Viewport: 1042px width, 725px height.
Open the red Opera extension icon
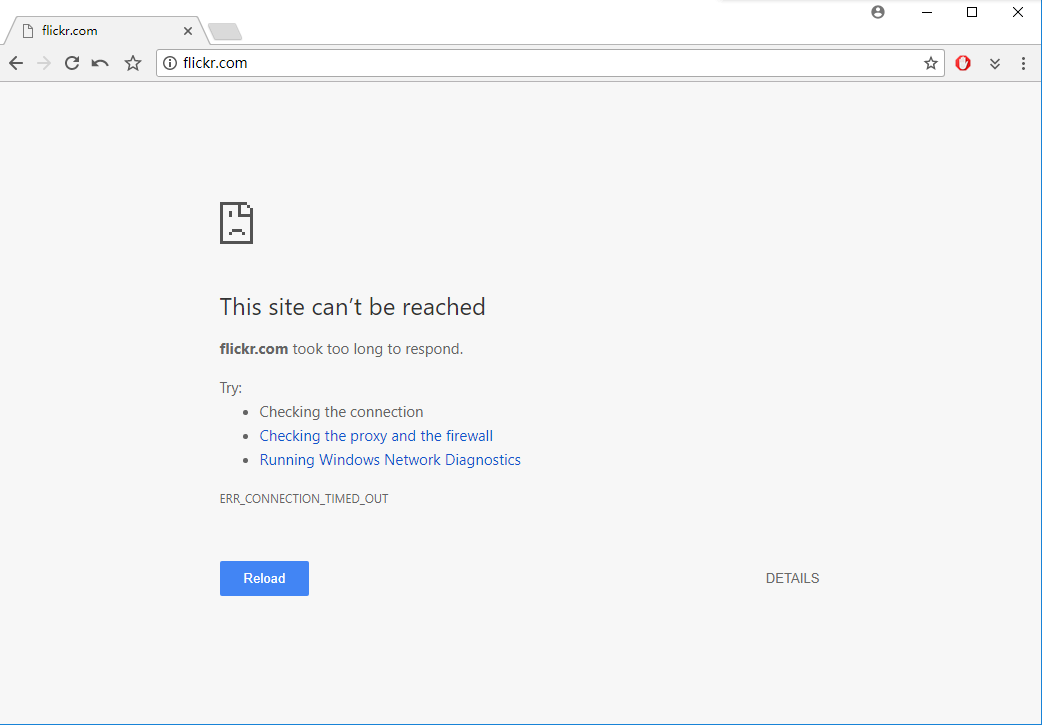pyautogui.click(x=962, y=63)
